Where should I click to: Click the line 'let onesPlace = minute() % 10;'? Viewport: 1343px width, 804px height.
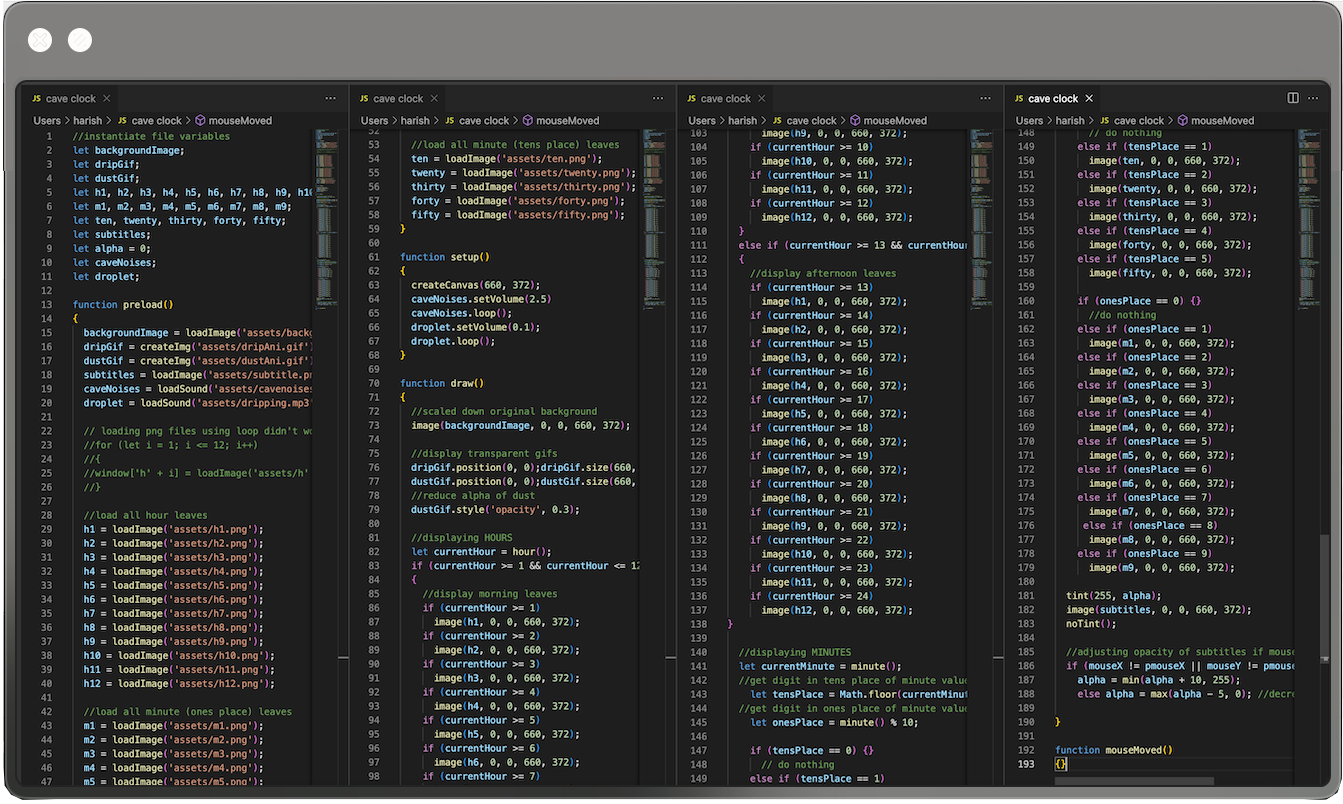(x=835, y=722)
